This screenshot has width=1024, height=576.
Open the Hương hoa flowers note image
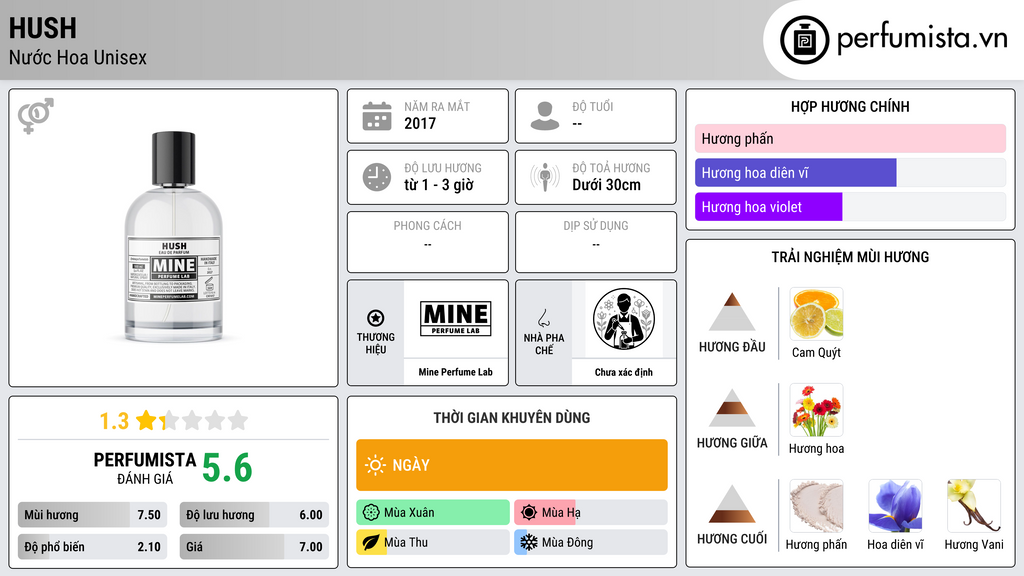[816, 409]
